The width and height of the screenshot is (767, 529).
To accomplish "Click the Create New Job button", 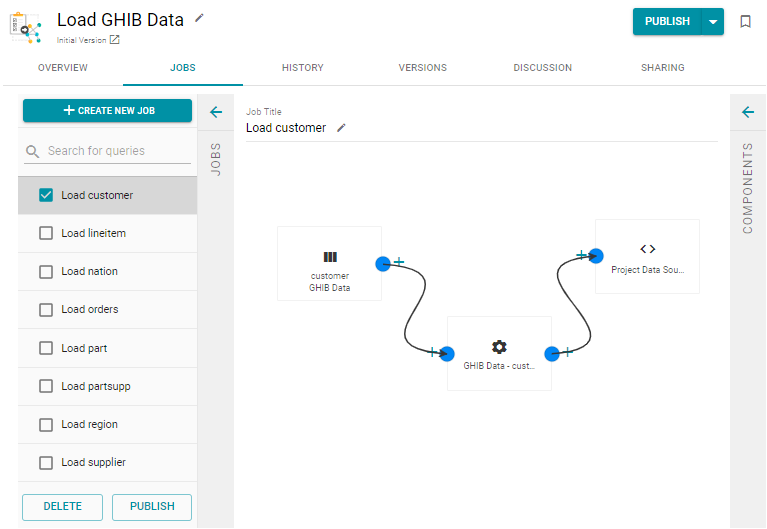I will [x=108, y=110].
